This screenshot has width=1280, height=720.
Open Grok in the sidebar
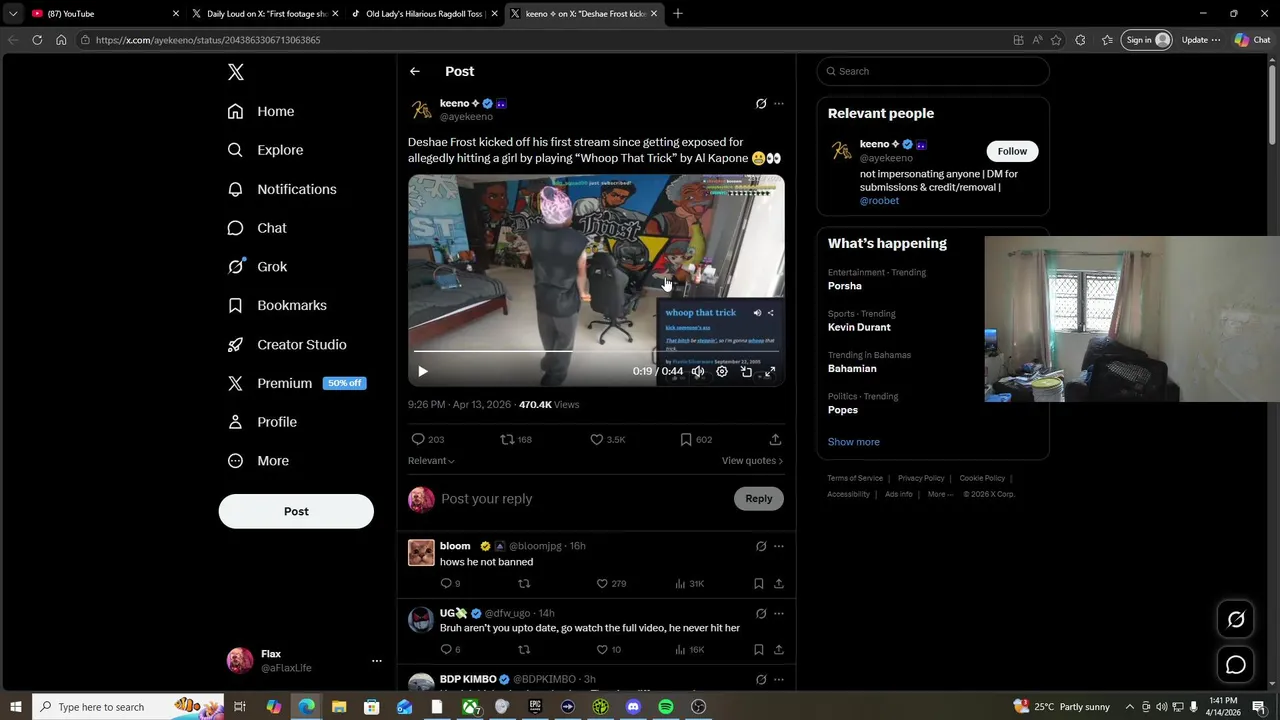tap(257, 267)
